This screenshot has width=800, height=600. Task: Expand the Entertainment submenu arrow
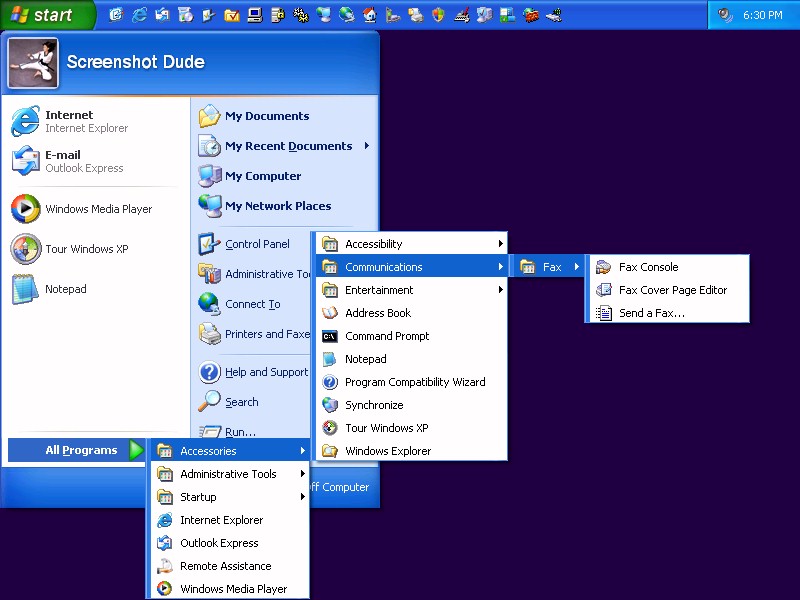coord(500,290)
